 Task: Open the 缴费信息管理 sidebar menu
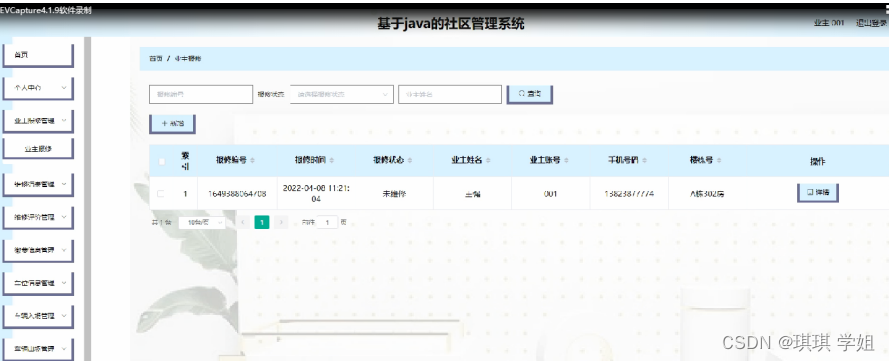point(38,250)
